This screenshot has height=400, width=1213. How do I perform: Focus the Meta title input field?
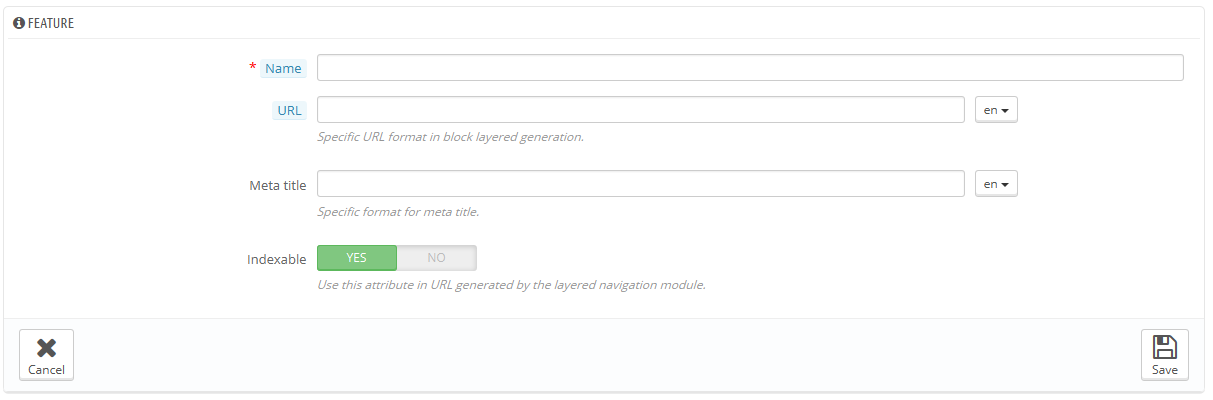641,185
